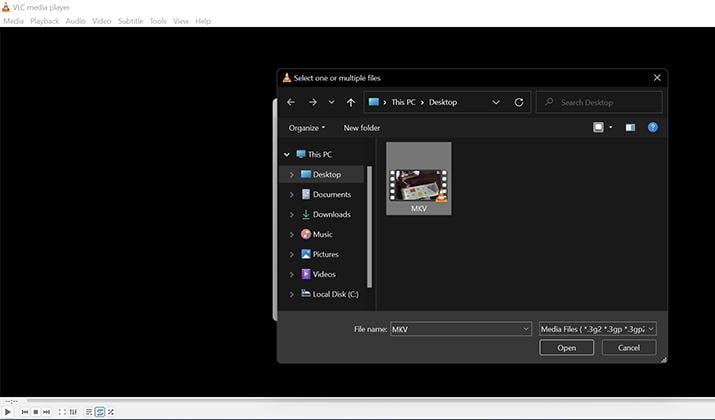715x420 pixels.
Task: Click the New folder button
Action: 362,128
